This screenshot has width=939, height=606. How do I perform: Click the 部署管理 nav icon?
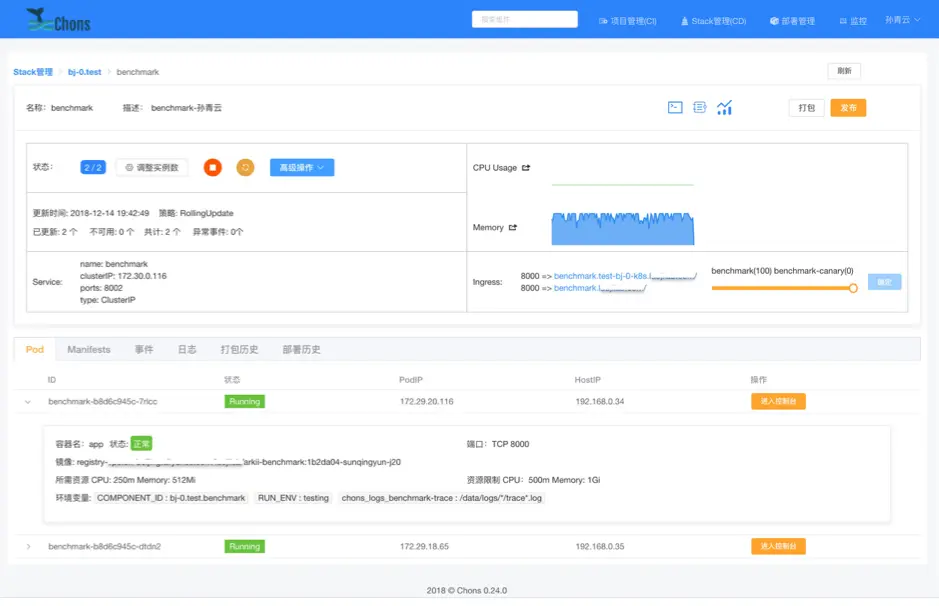(774, 21)
